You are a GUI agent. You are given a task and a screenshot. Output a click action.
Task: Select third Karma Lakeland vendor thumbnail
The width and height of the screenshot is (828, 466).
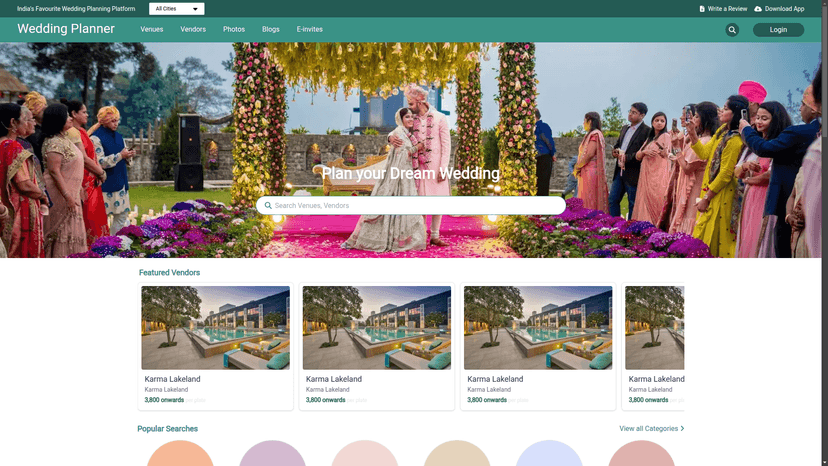click(538, 328)
